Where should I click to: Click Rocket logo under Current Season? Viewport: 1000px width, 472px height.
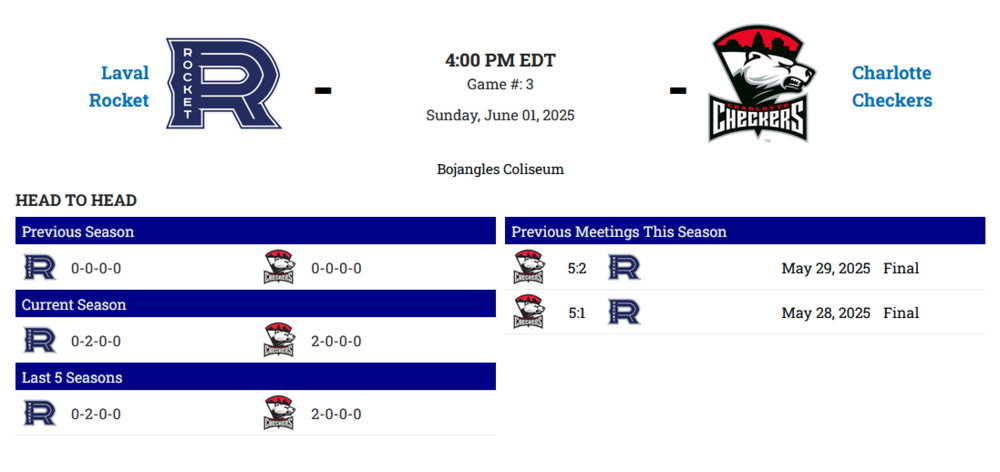coord(40,341)
